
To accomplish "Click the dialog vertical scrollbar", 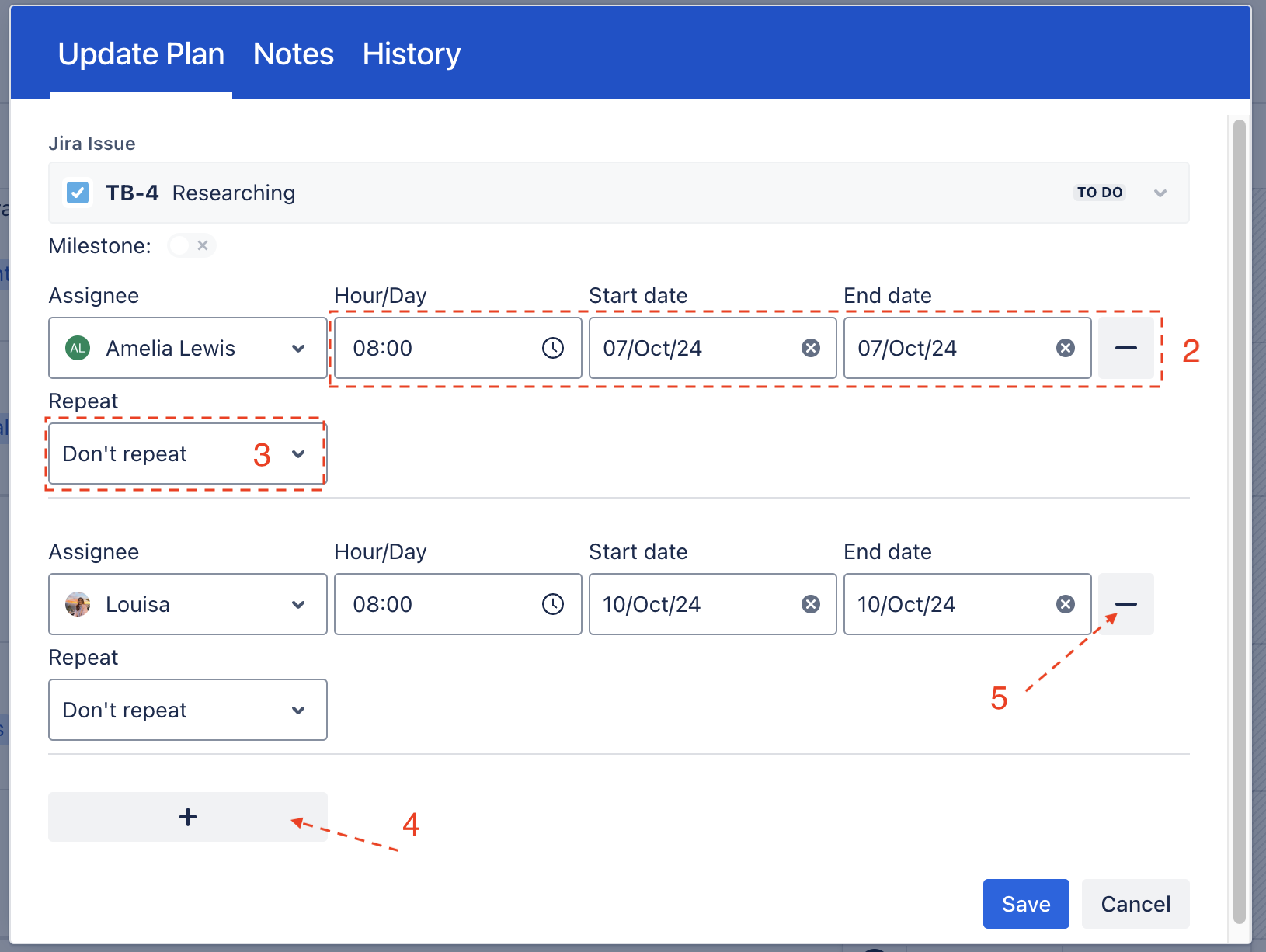I will (1240, 520).
